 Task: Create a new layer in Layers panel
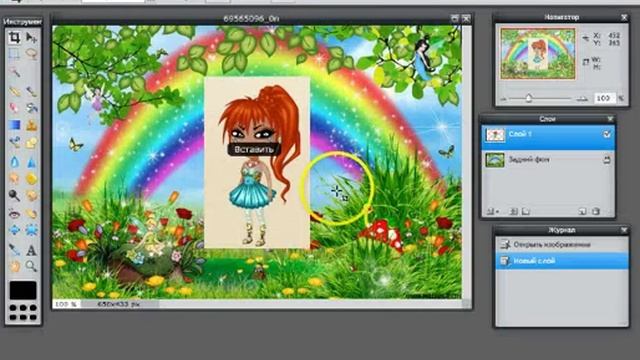click(x=582, y=211)
